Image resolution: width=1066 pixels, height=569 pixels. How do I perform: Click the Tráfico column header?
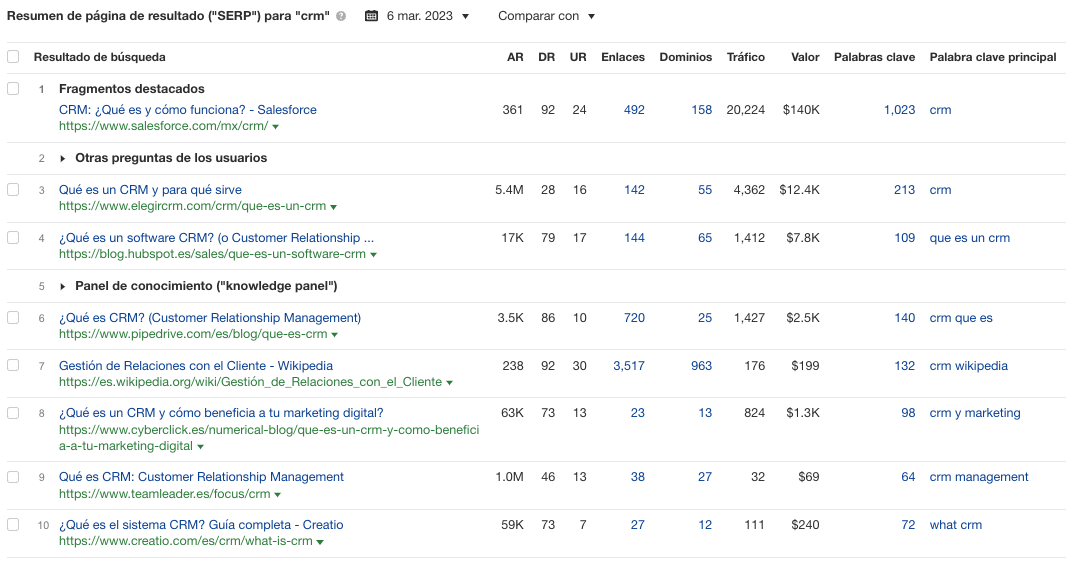(x=746, y=57)
